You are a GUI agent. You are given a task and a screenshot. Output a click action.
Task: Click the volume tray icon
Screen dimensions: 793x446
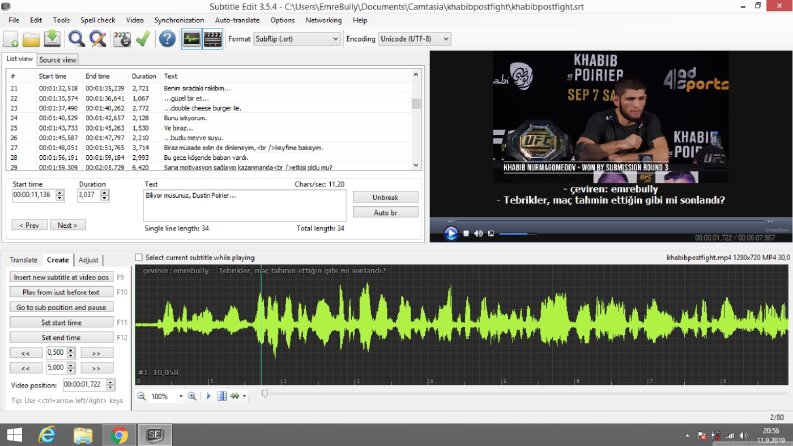coord(743,435)
